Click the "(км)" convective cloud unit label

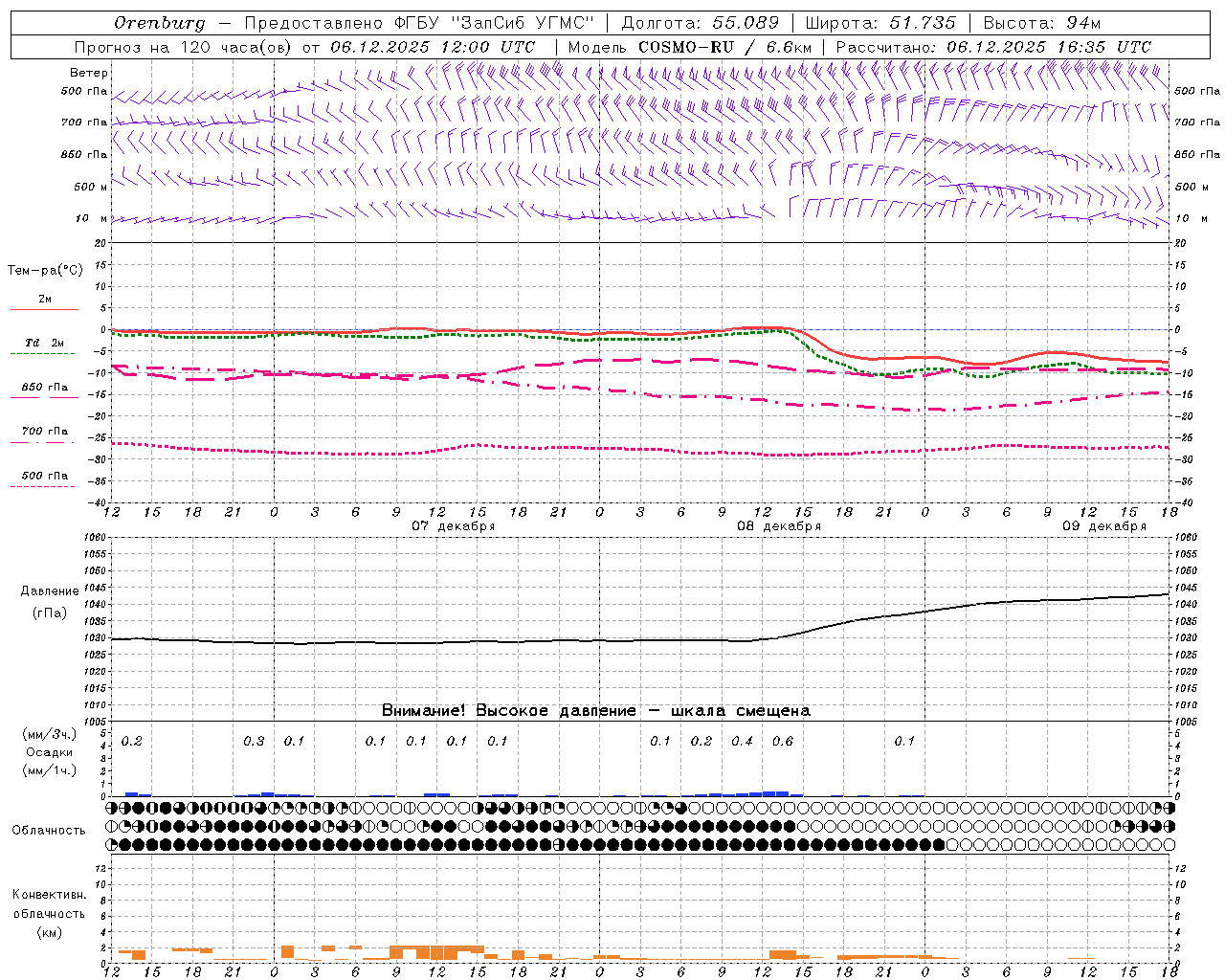pyautogui.click(x=49, y=932)
